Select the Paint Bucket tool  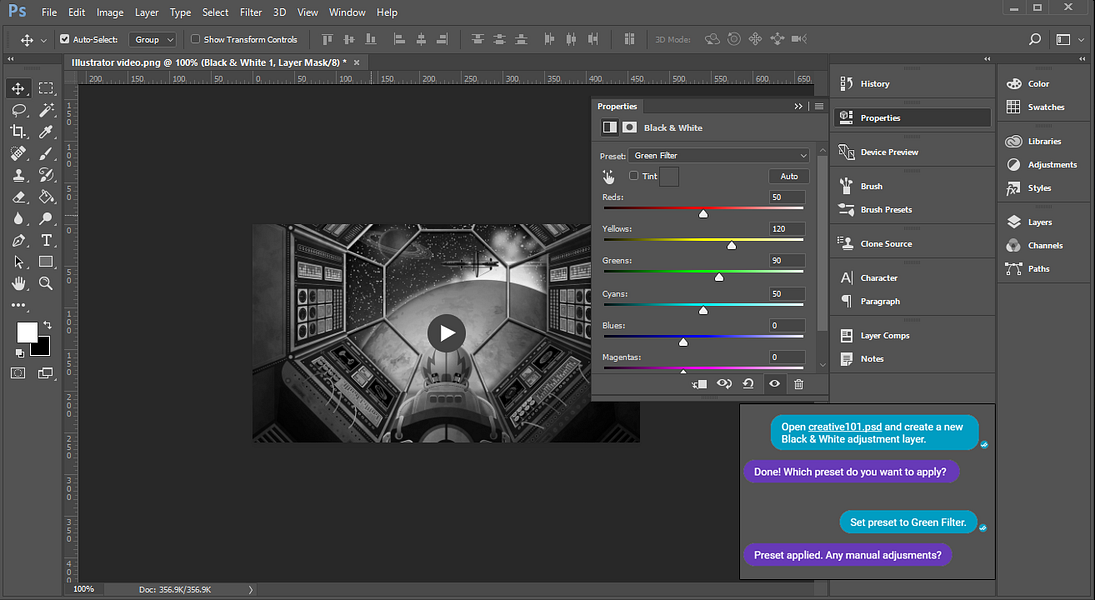(46, 197)
